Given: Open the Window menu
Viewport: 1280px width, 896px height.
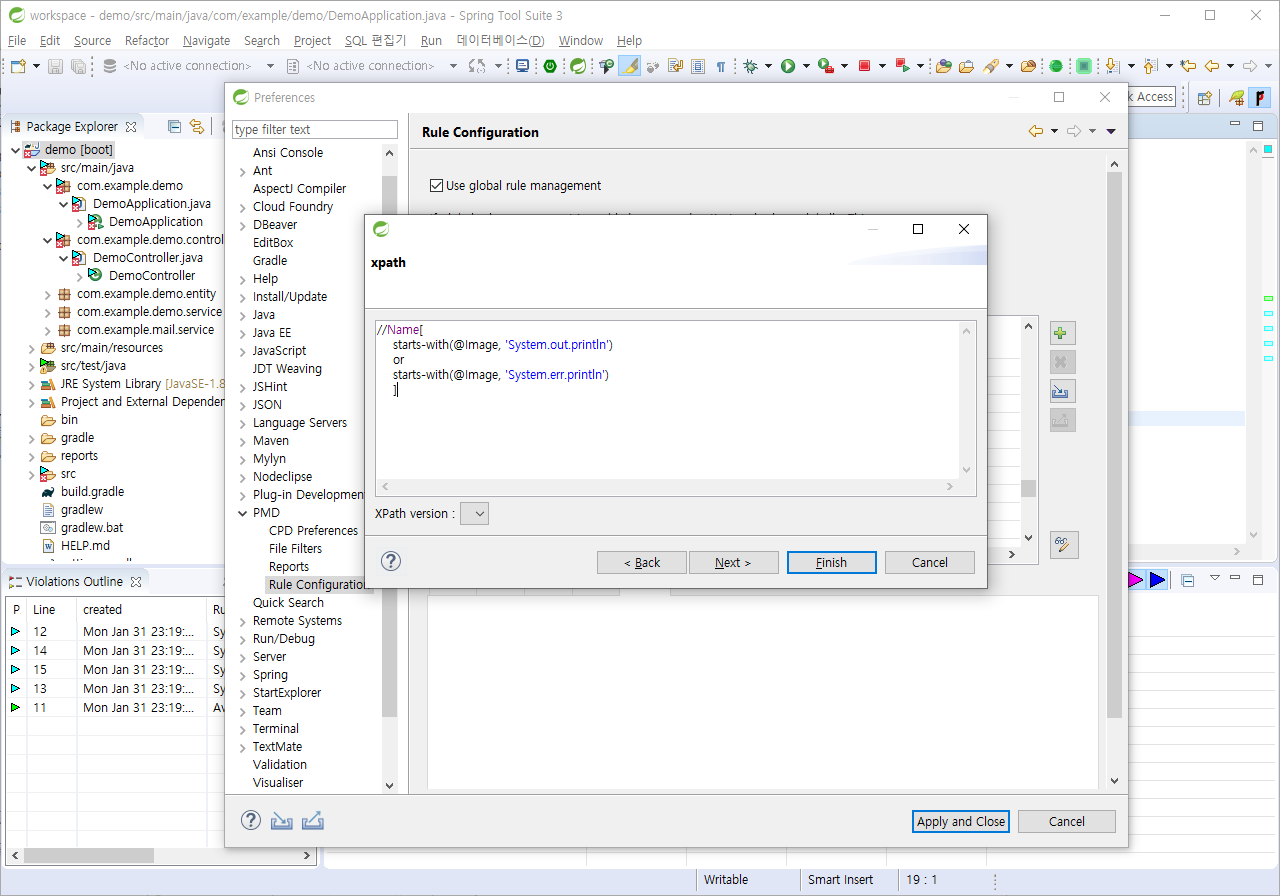Looking at the screenshot, I should click(x=580, y=40).
